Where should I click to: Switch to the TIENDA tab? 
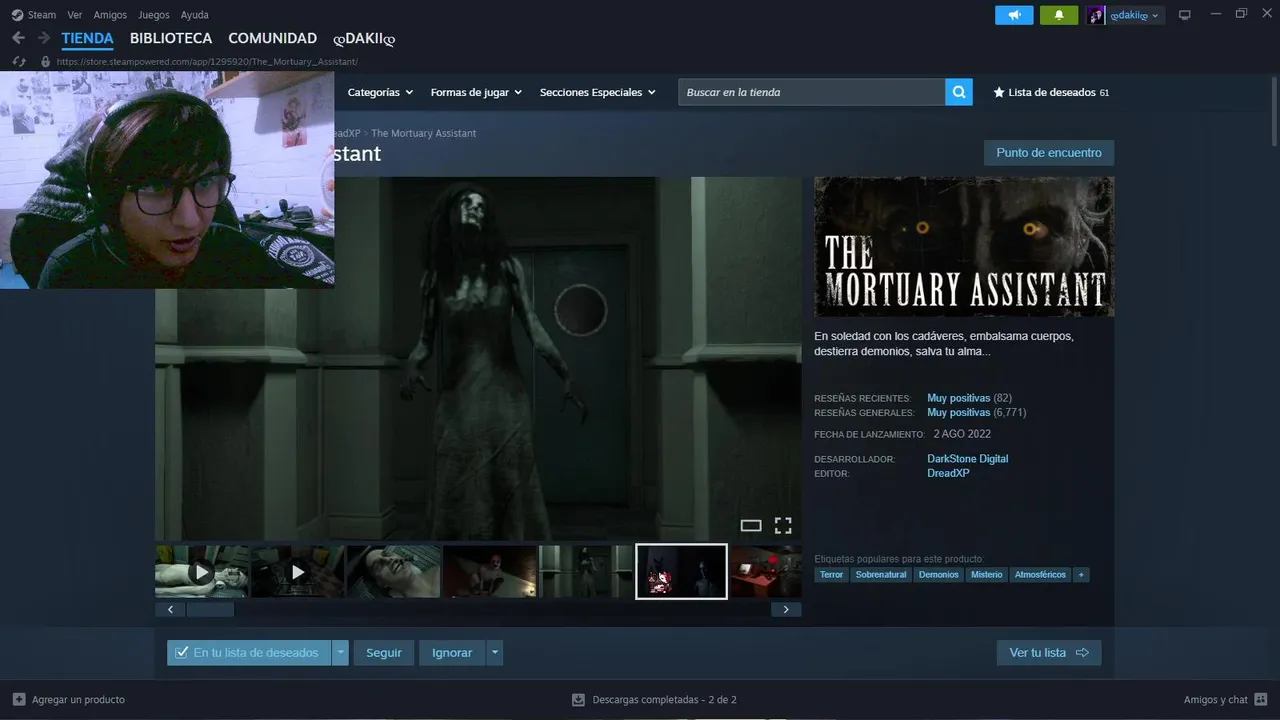click(x=87, y=38)
